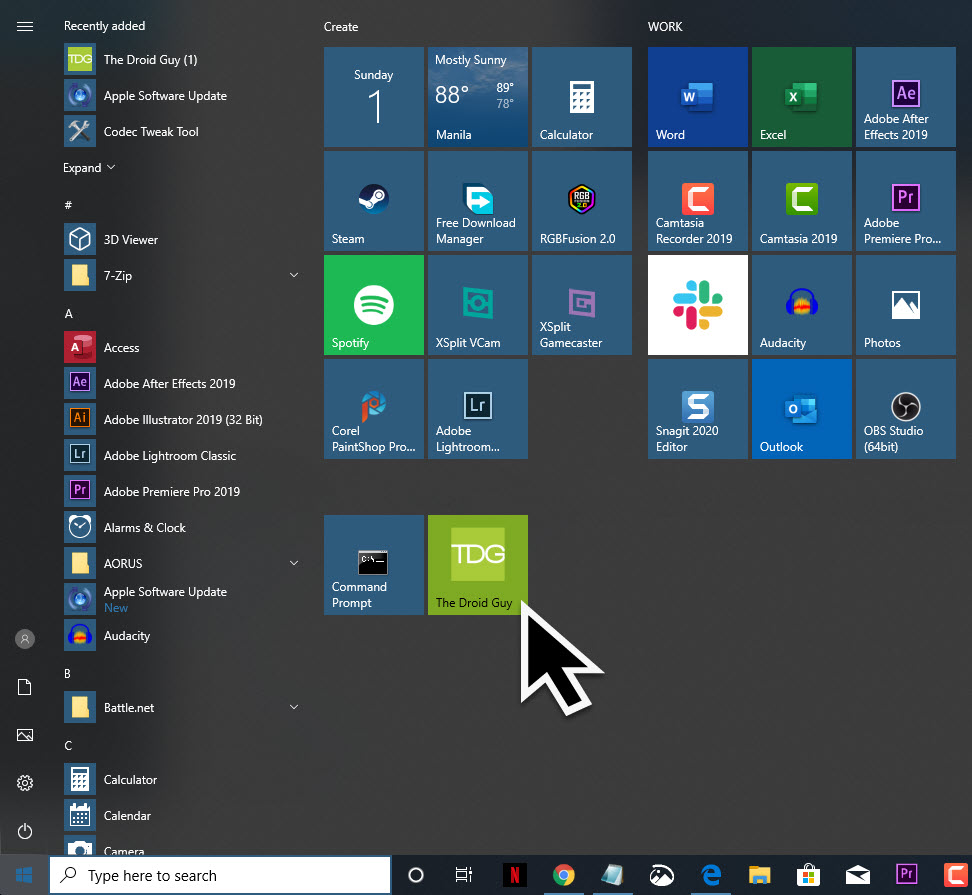Open Camtasia Recorder 2019 tile

point(698,201)
